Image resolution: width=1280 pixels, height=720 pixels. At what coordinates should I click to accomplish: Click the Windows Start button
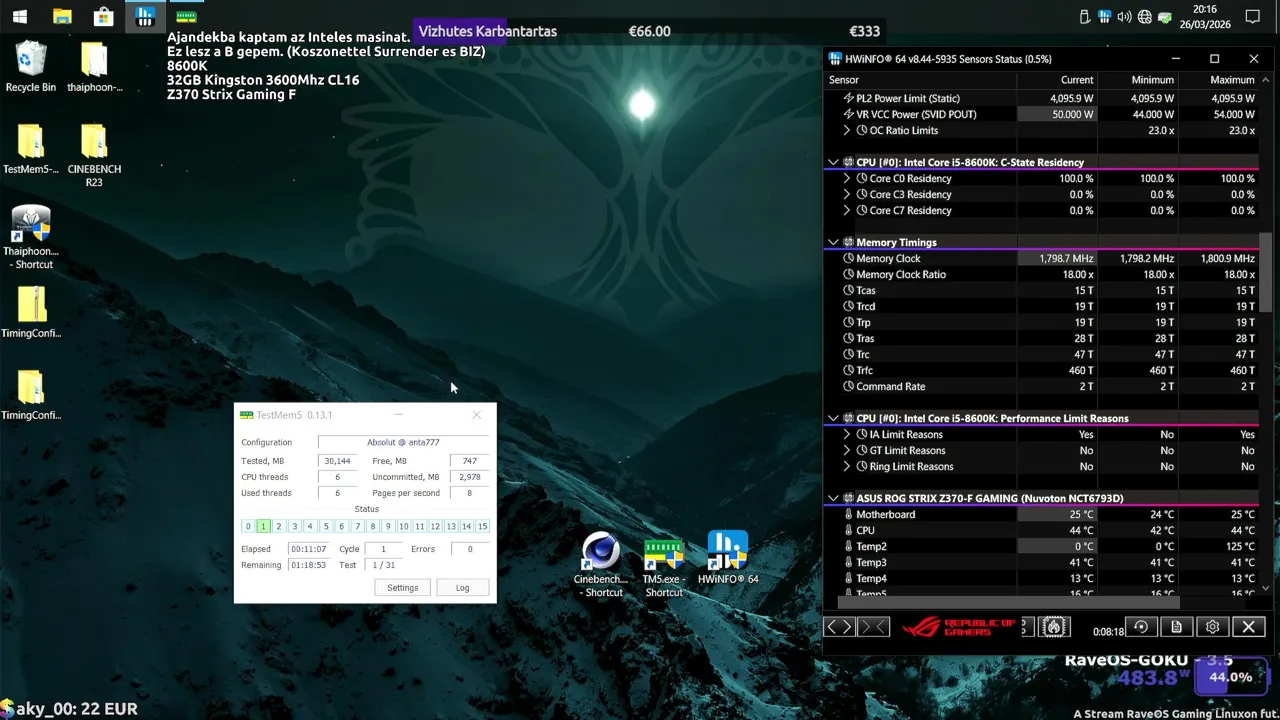pyautogui.click(x=20, y=17)
